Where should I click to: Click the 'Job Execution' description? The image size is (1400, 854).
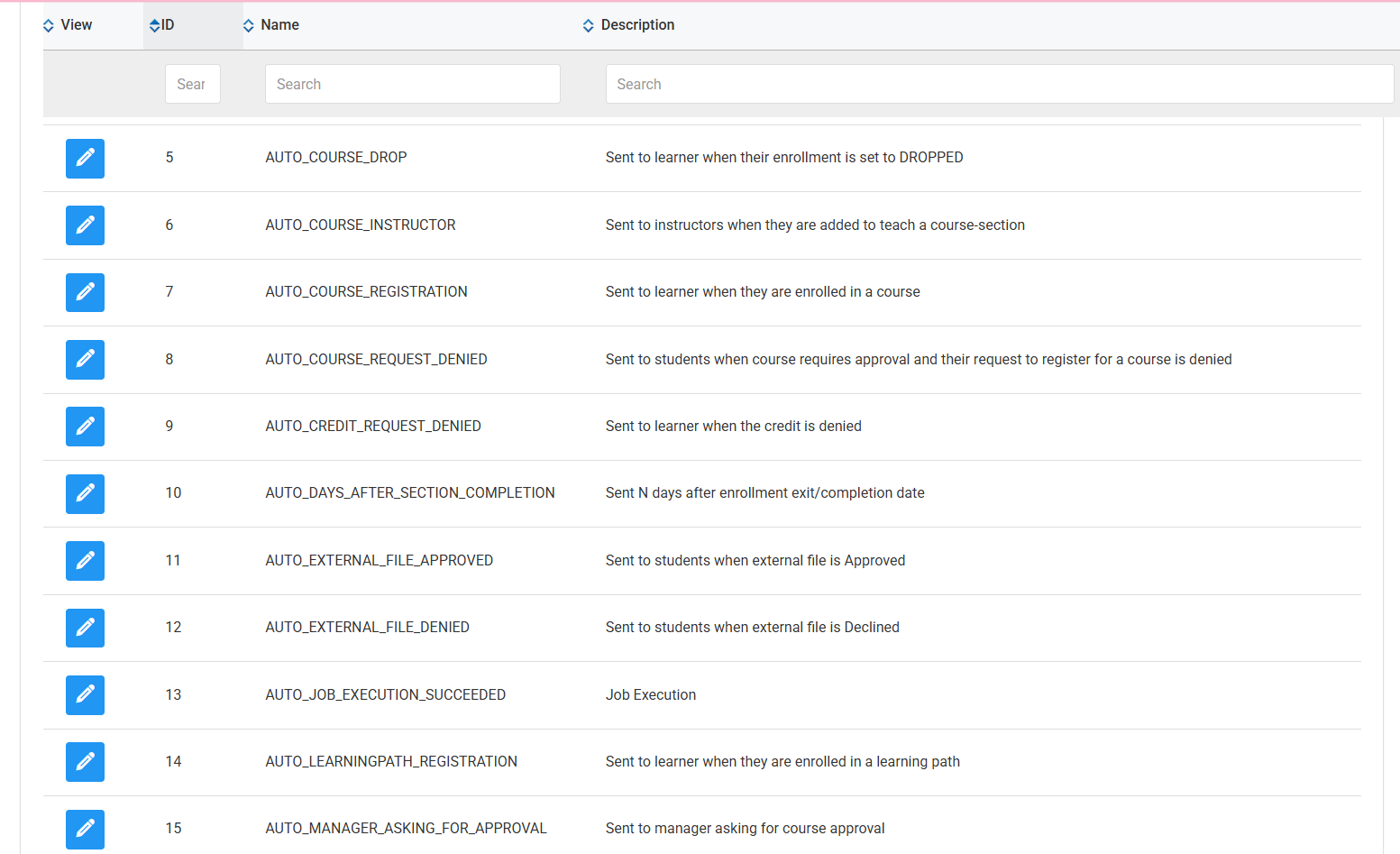651,695
